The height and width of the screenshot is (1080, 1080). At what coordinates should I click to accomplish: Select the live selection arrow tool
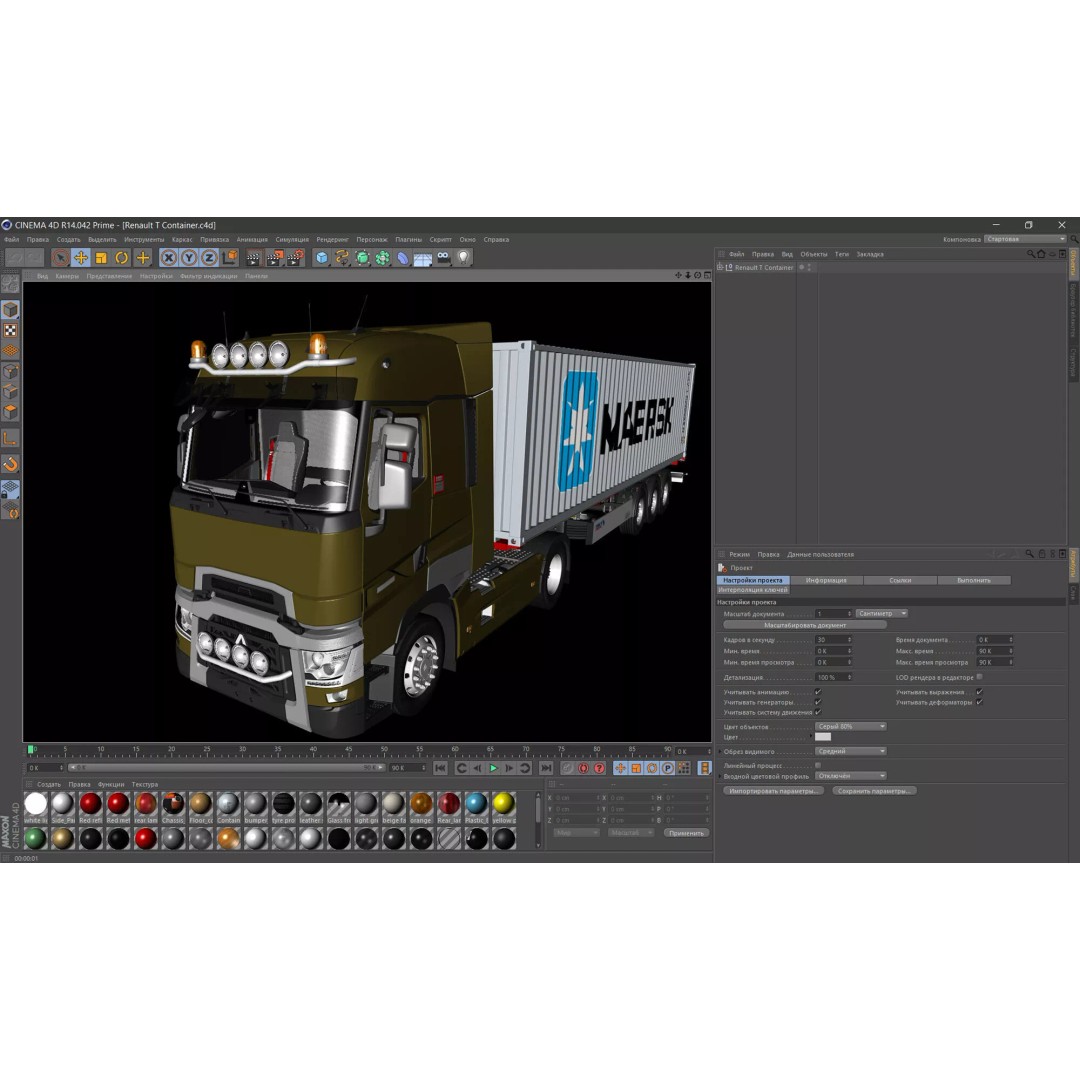pos(61,258)
